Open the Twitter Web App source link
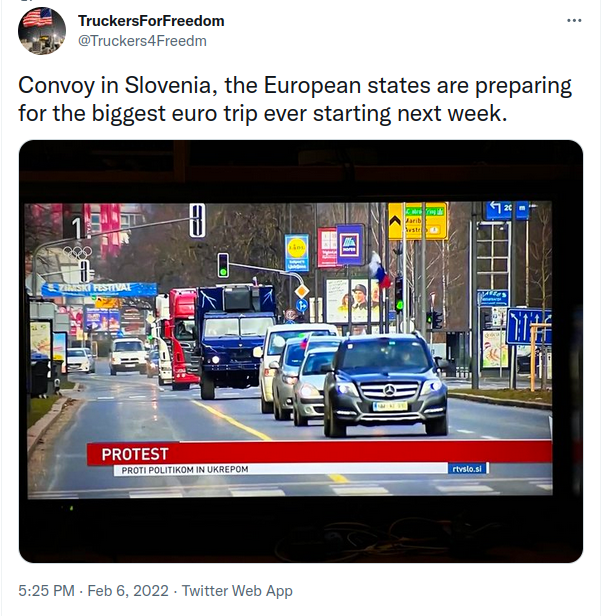 coord(237,591)
